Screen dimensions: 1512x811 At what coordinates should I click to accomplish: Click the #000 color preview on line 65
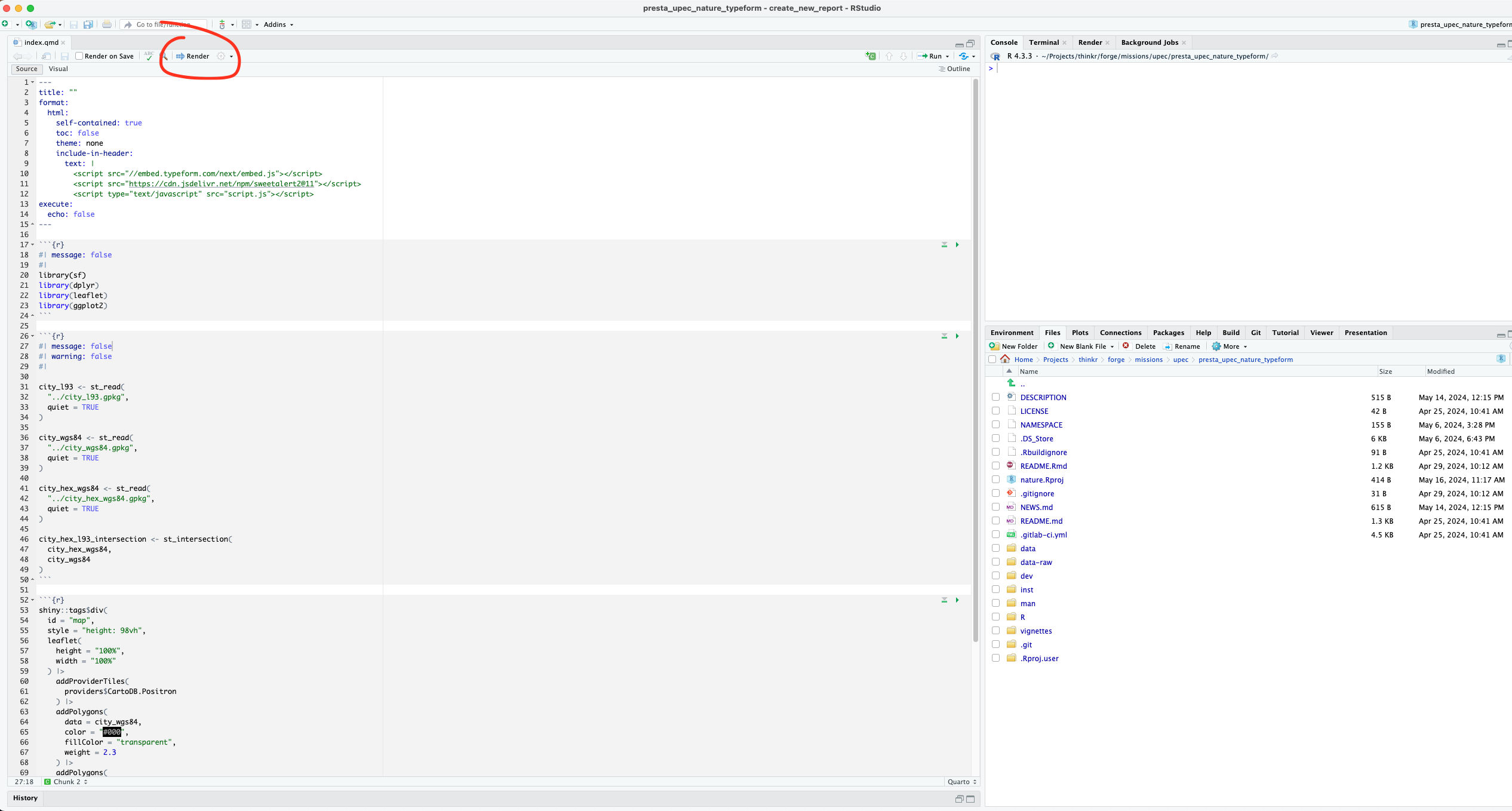[x=112, y=732]
